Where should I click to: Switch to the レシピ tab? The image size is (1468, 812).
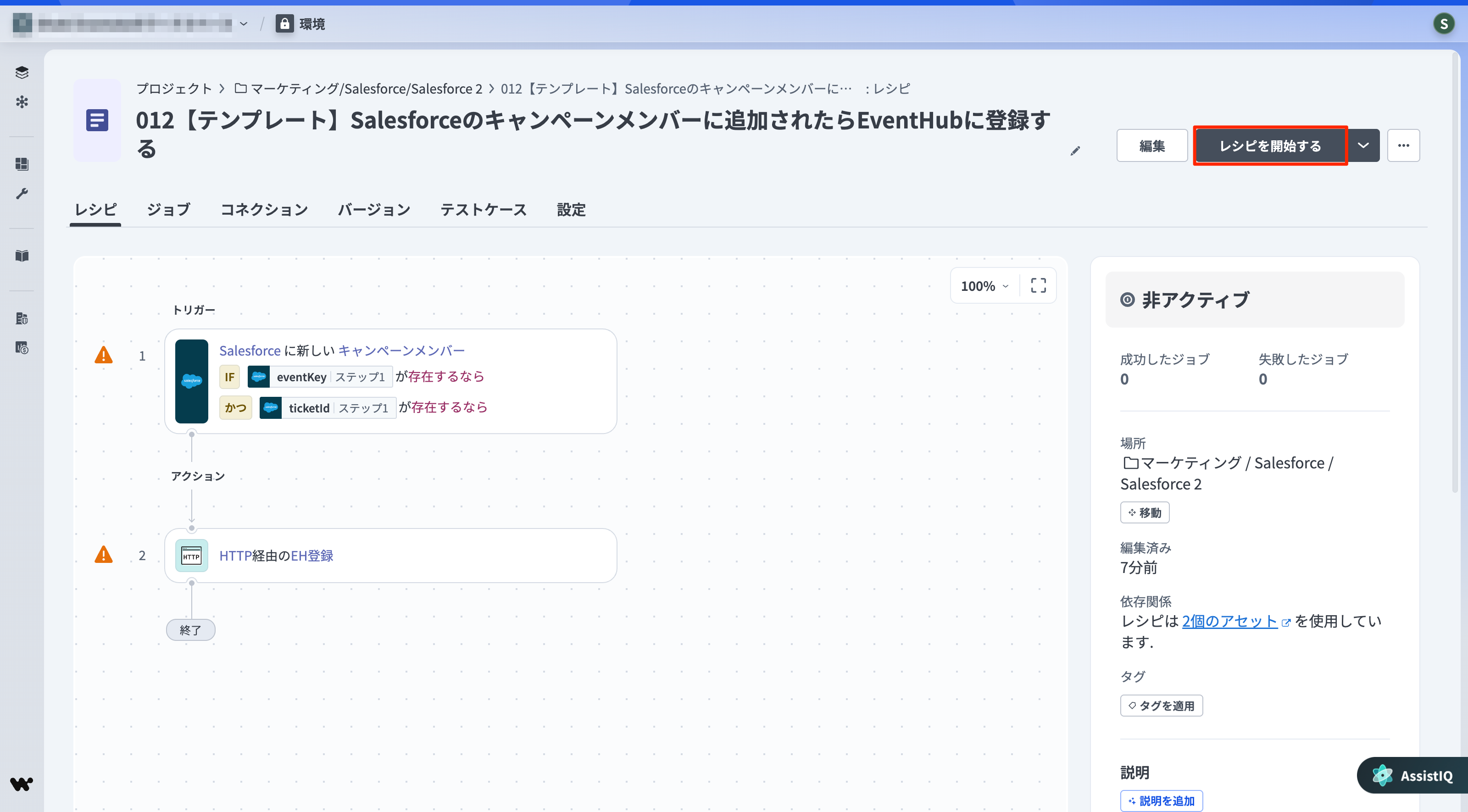[96, 210]
